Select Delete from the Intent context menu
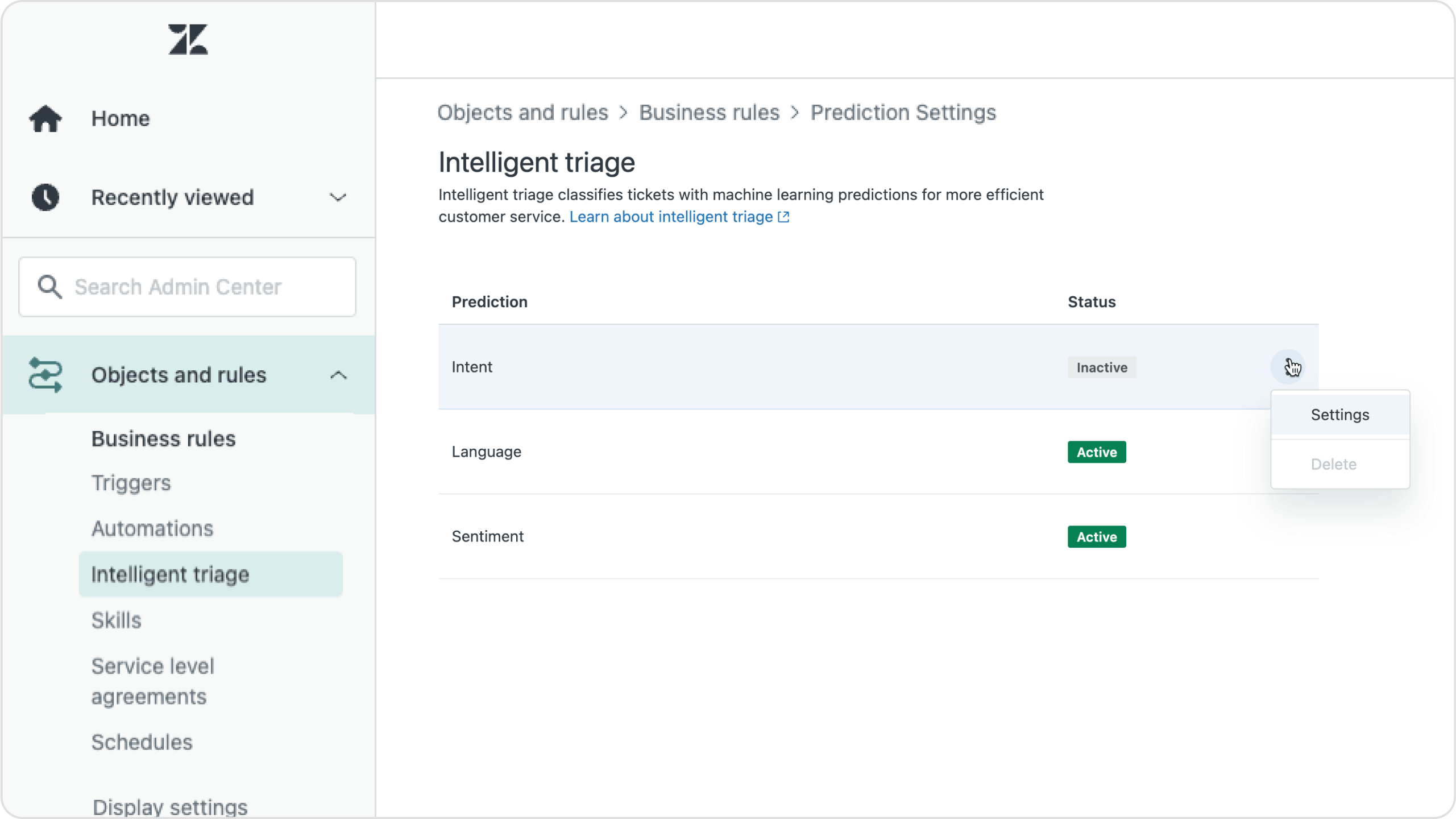 pos(1334,463)
